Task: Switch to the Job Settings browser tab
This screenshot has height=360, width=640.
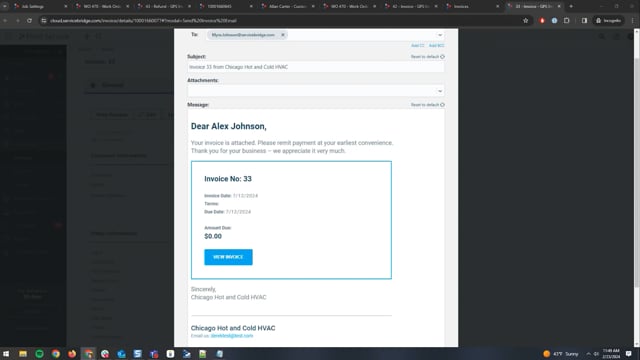Action: pos(39,7)
